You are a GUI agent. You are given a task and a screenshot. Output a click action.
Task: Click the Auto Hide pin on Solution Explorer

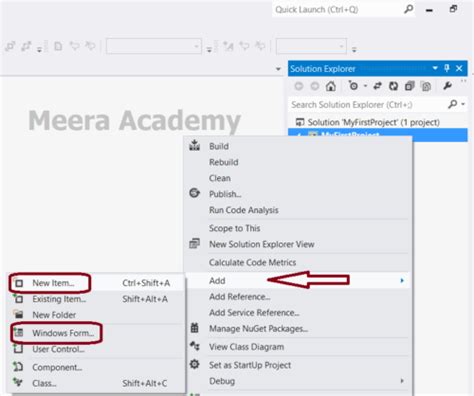(x=447, y=68)
